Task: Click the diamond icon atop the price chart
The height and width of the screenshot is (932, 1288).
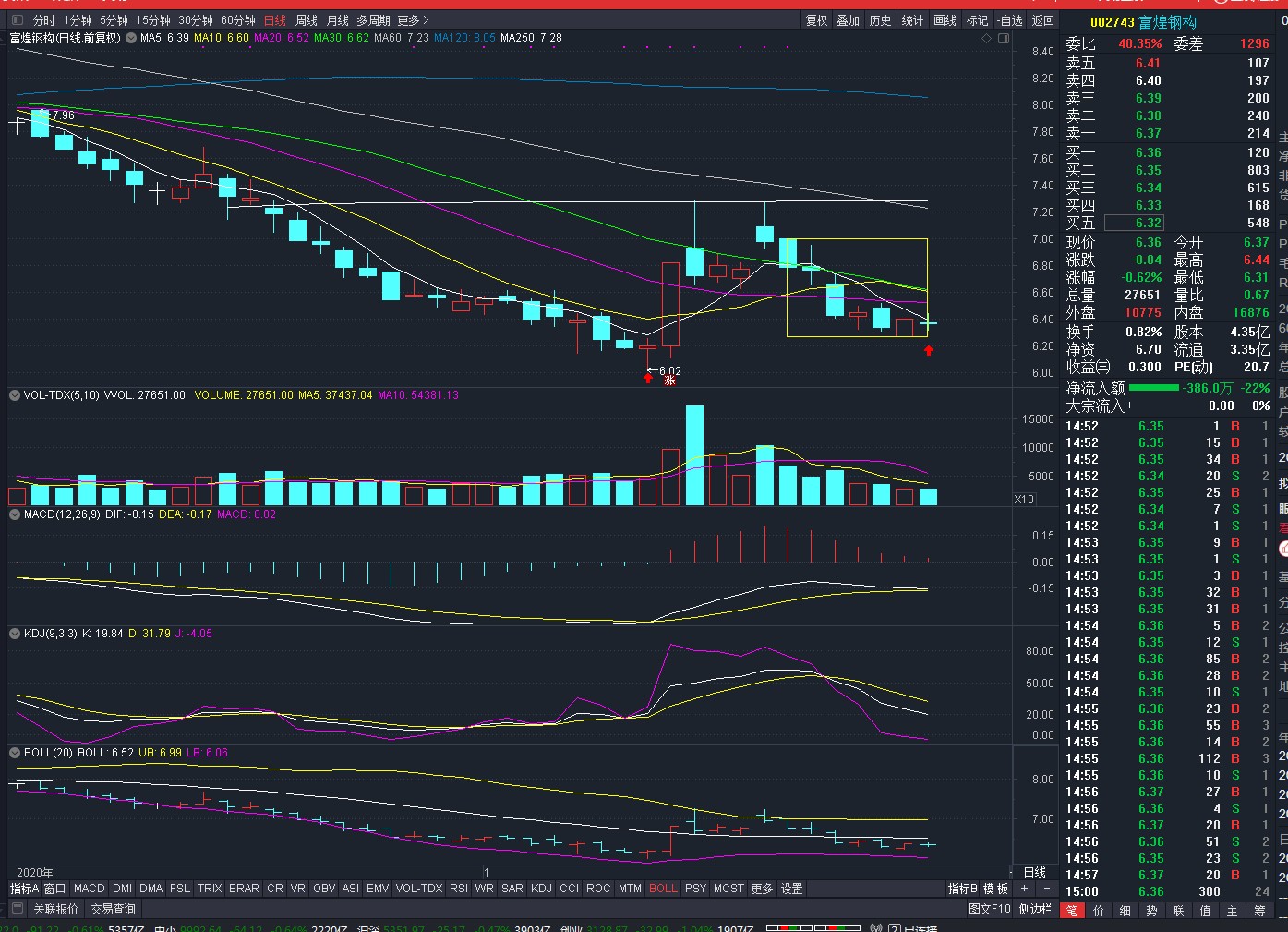Action: pyautogui.click(x=986, y=38)
